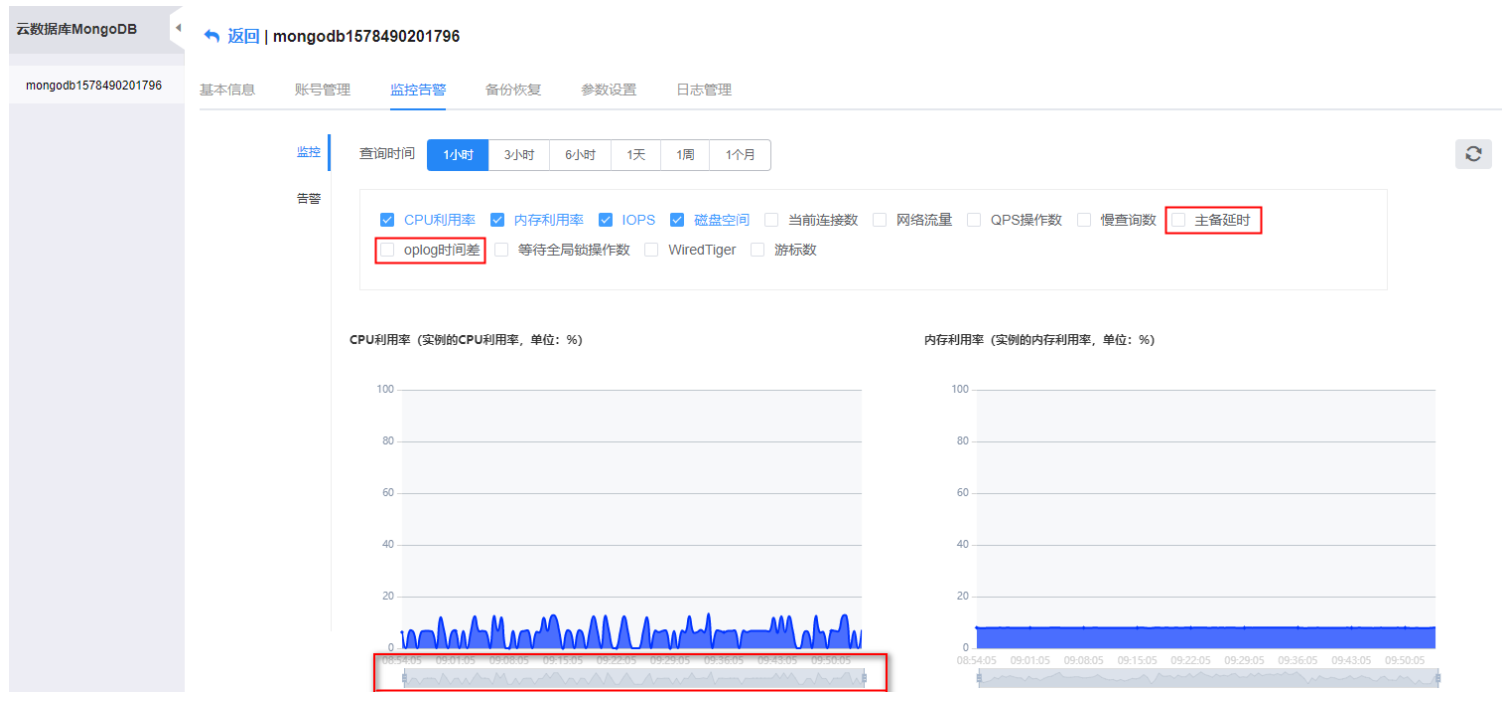Enable the 慢查询数 checkbox
1505x706 pixels.
(x=1084, y=220)
